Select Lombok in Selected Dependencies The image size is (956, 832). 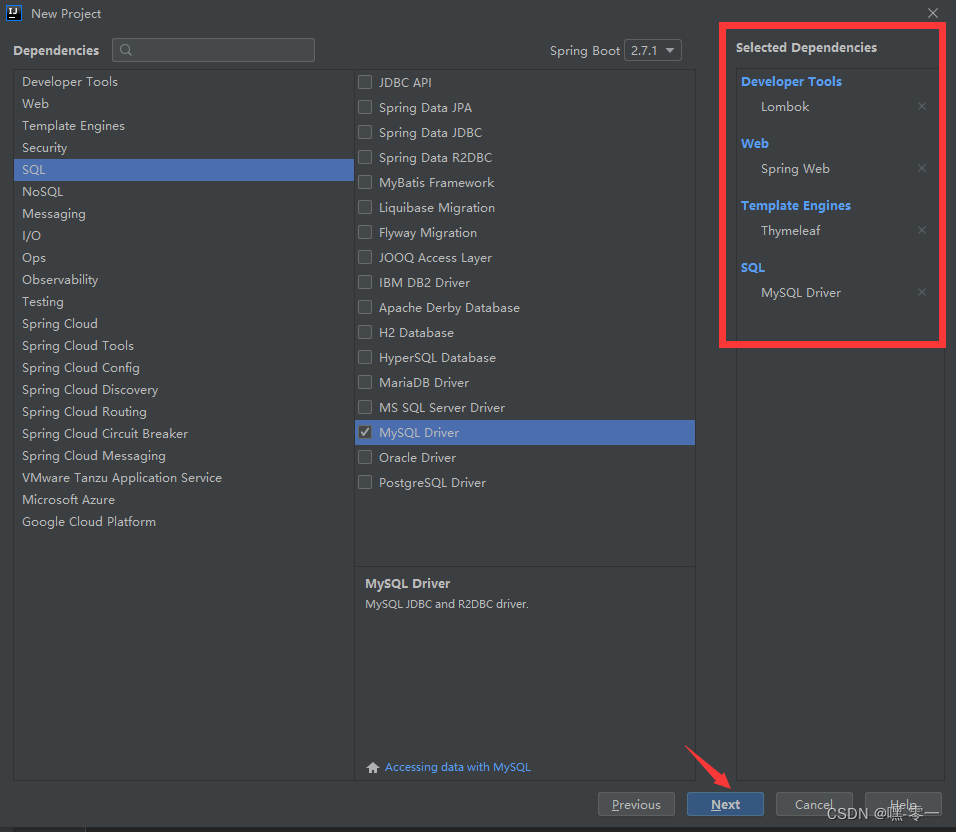point(785,107)
